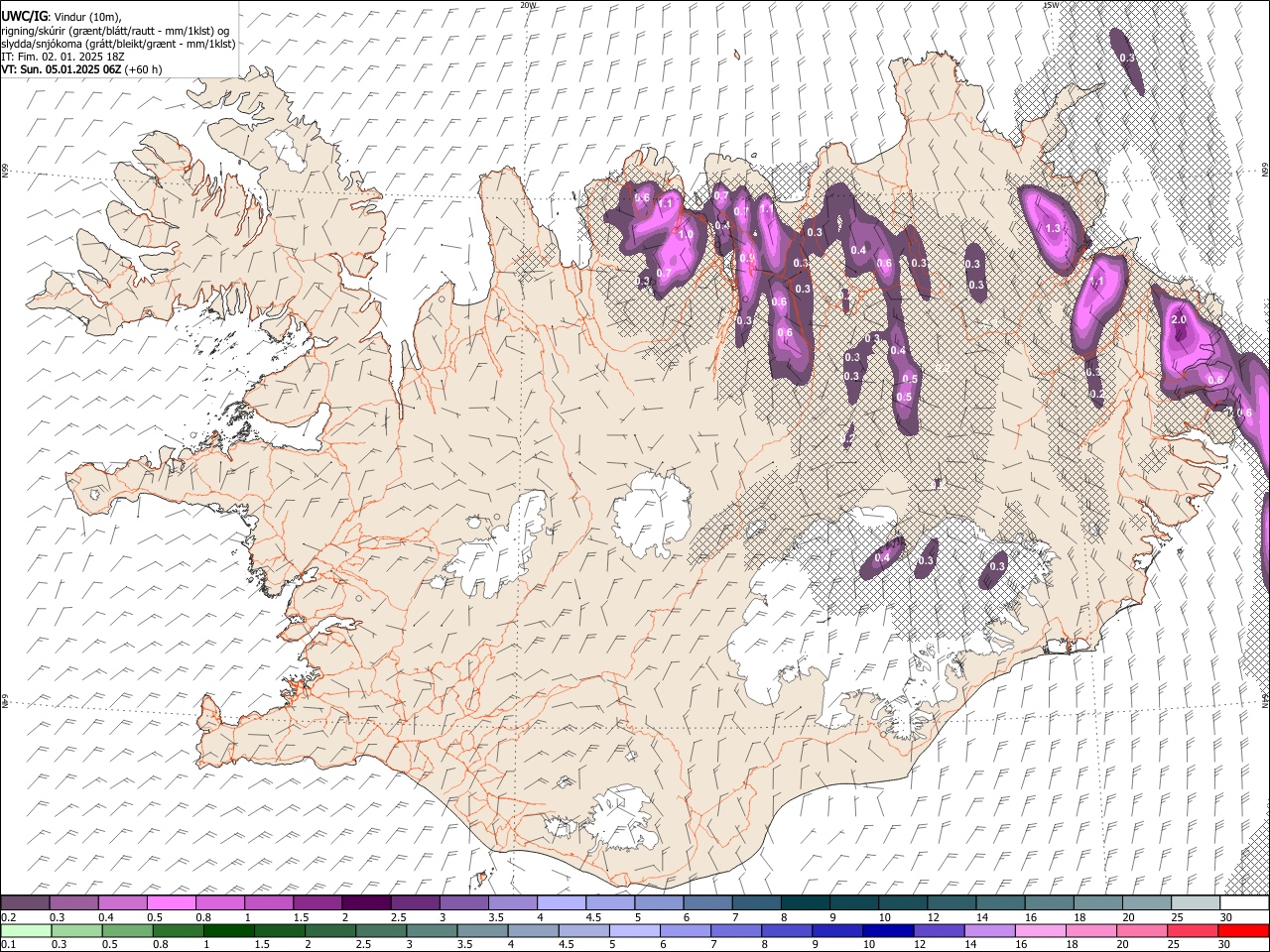Select the lightest green rain swatch labeled 0.1
The width and height of the screenshot is (1270, 952).
[25, 930]
